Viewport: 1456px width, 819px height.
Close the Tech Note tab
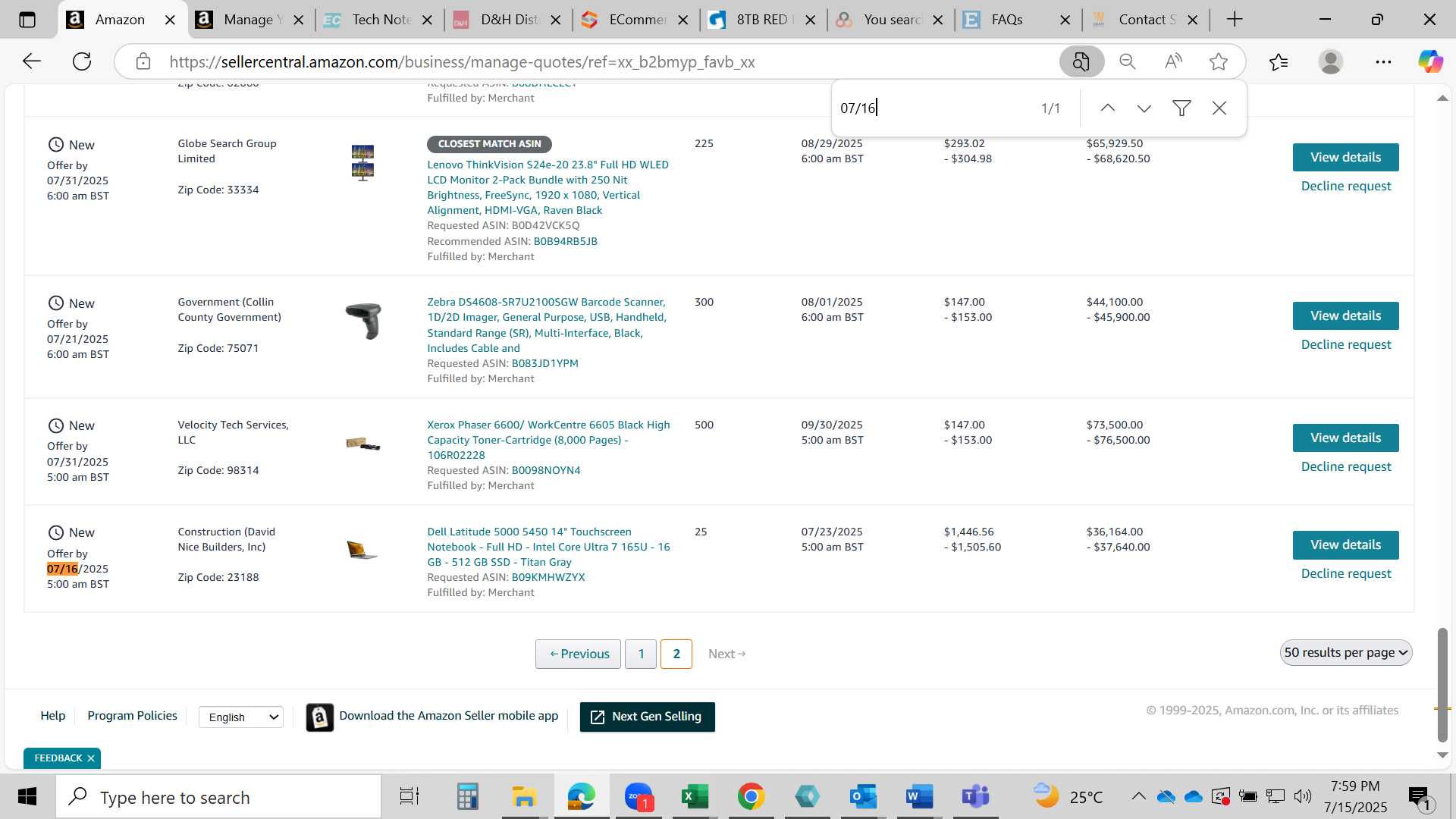pos(427,20)
